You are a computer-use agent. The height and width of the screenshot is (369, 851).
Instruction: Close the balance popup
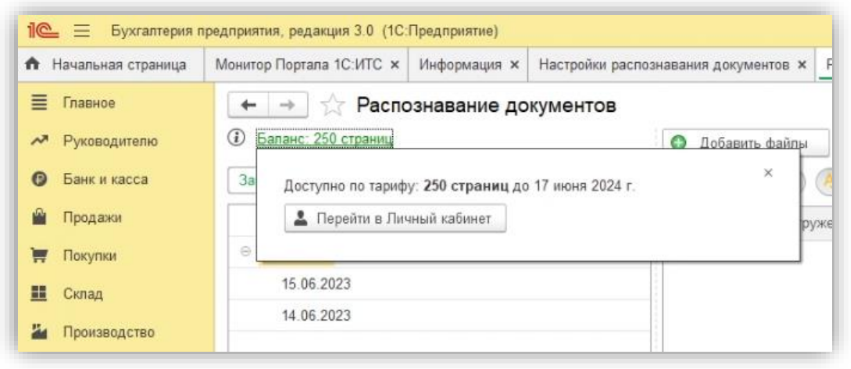[x=768, y=173]
